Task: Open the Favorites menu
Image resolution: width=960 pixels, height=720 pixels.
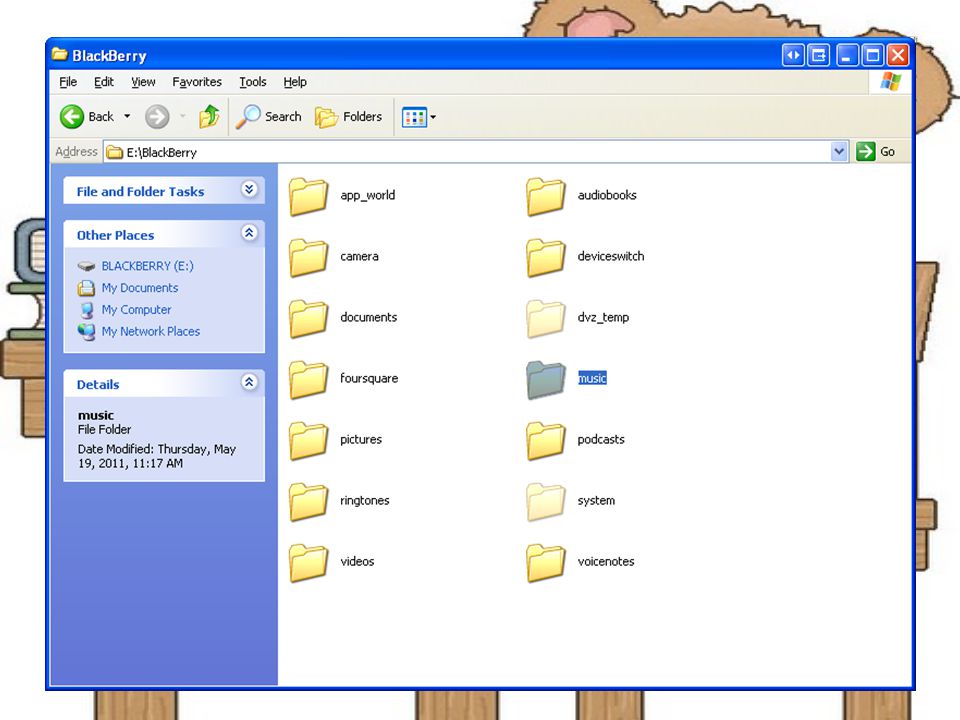Action: pyautogui.click(x=197, y=82)
